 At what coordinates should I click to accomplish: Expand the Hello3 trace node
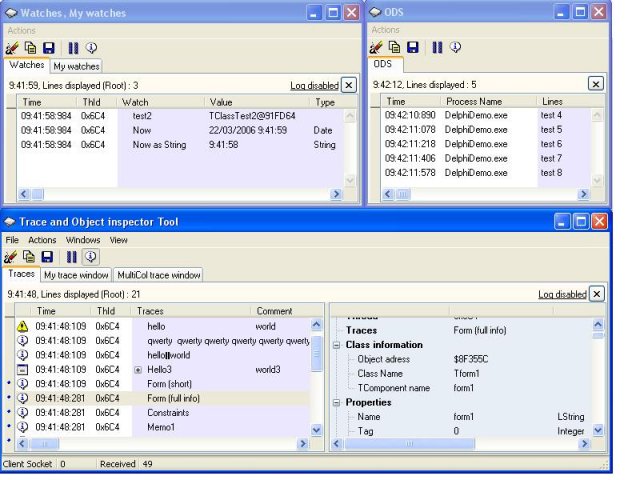pos(138,370)
